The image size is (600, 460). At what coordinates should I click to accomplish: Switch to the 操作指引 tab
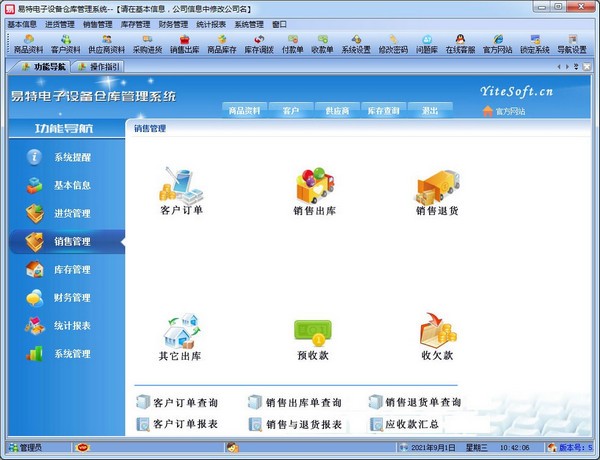tap(105, 67)
